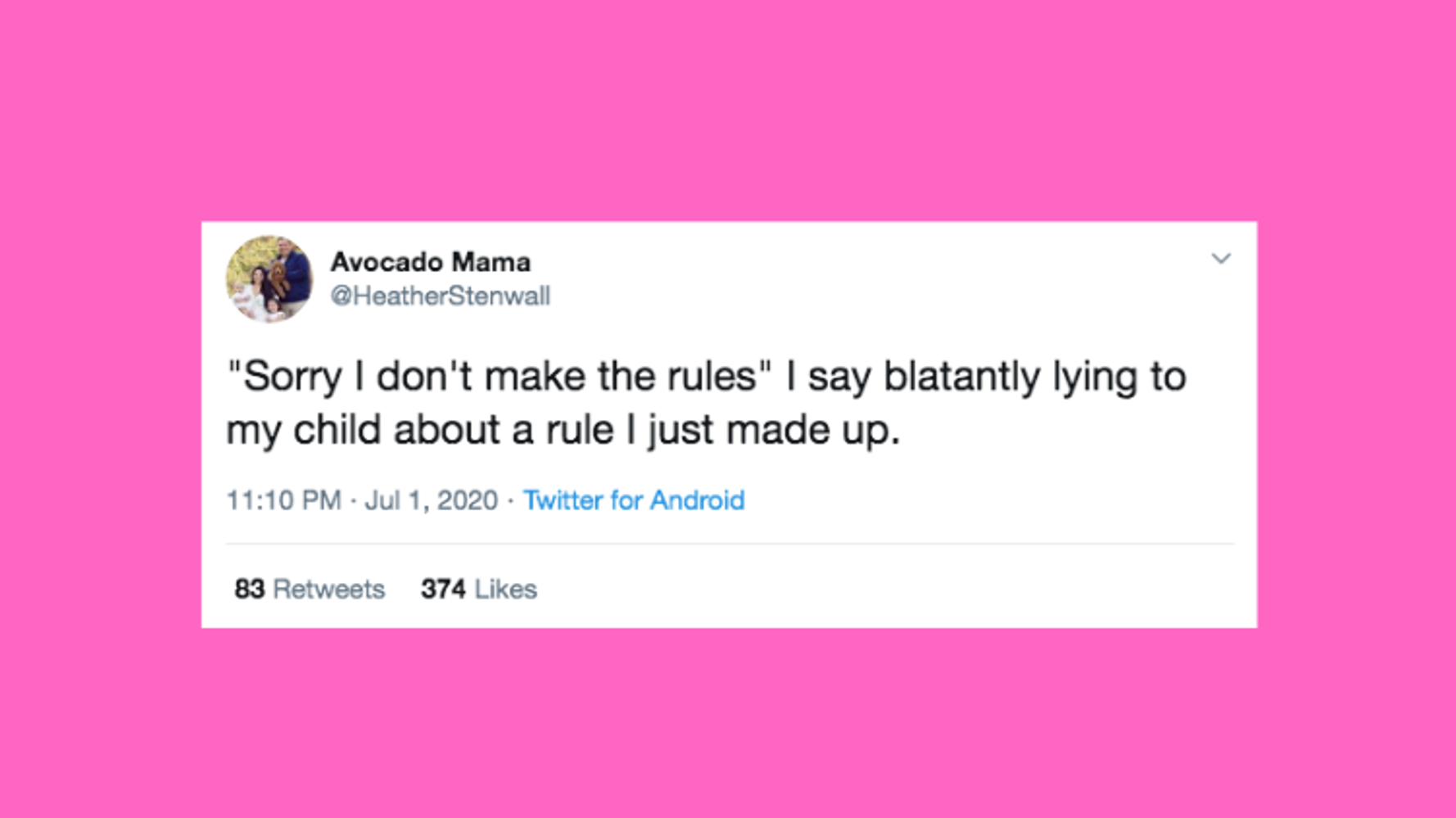Click the quoted phrase 'Sorry I don't make the rules'

pyautogui.click(x=500, y=377)
